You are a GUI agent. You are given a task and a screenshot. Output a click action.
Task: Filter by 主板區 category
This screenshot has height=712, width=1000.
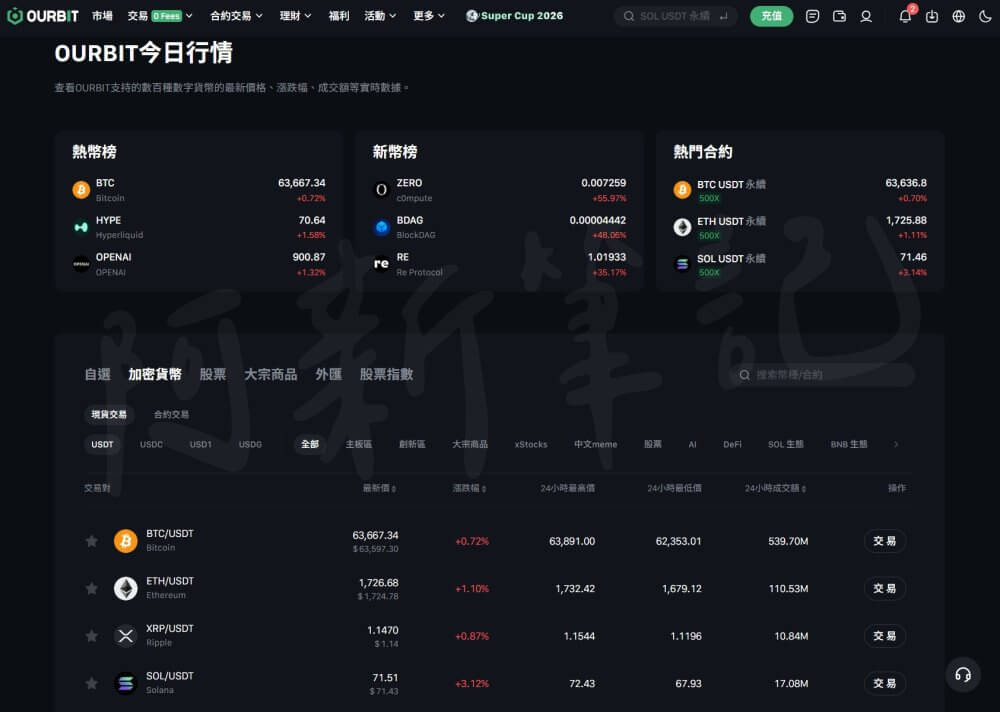pyautogui.click(x=358, y=445)
